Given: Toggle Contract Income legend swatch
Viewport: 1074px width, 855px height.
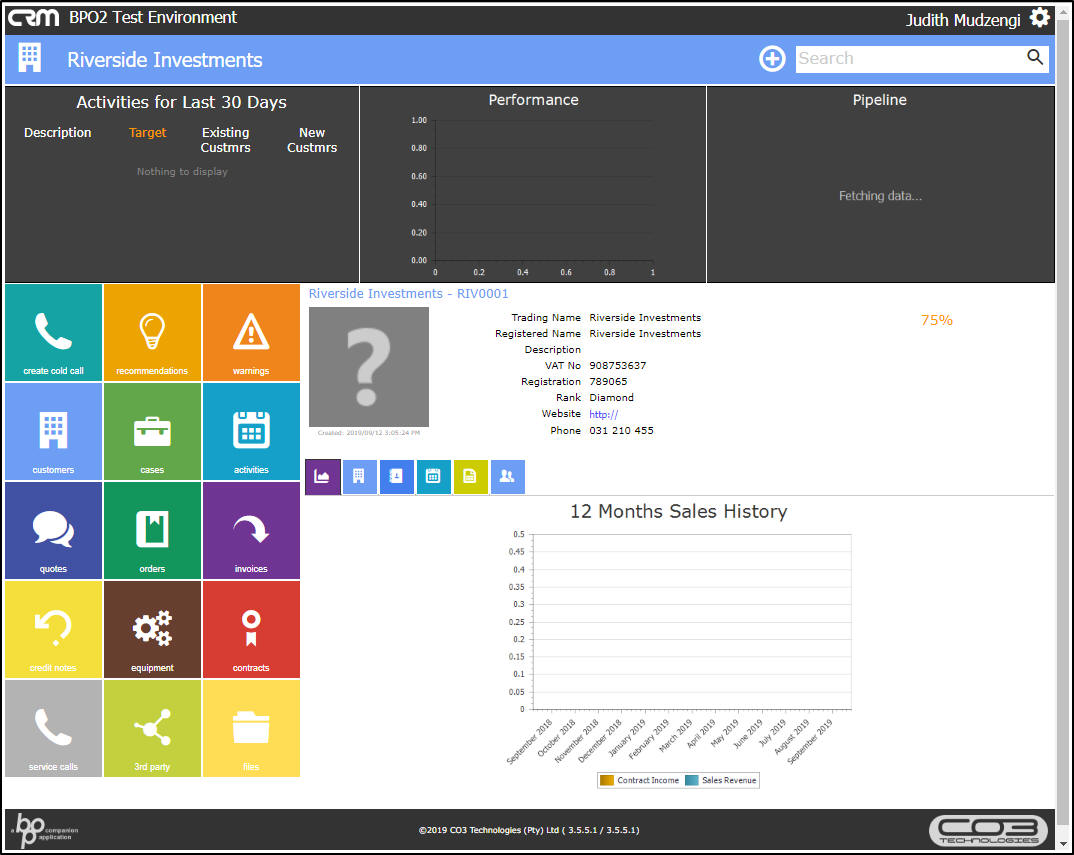Looking at the screenshot, I should pyautogui.click(x=607, y=780).
